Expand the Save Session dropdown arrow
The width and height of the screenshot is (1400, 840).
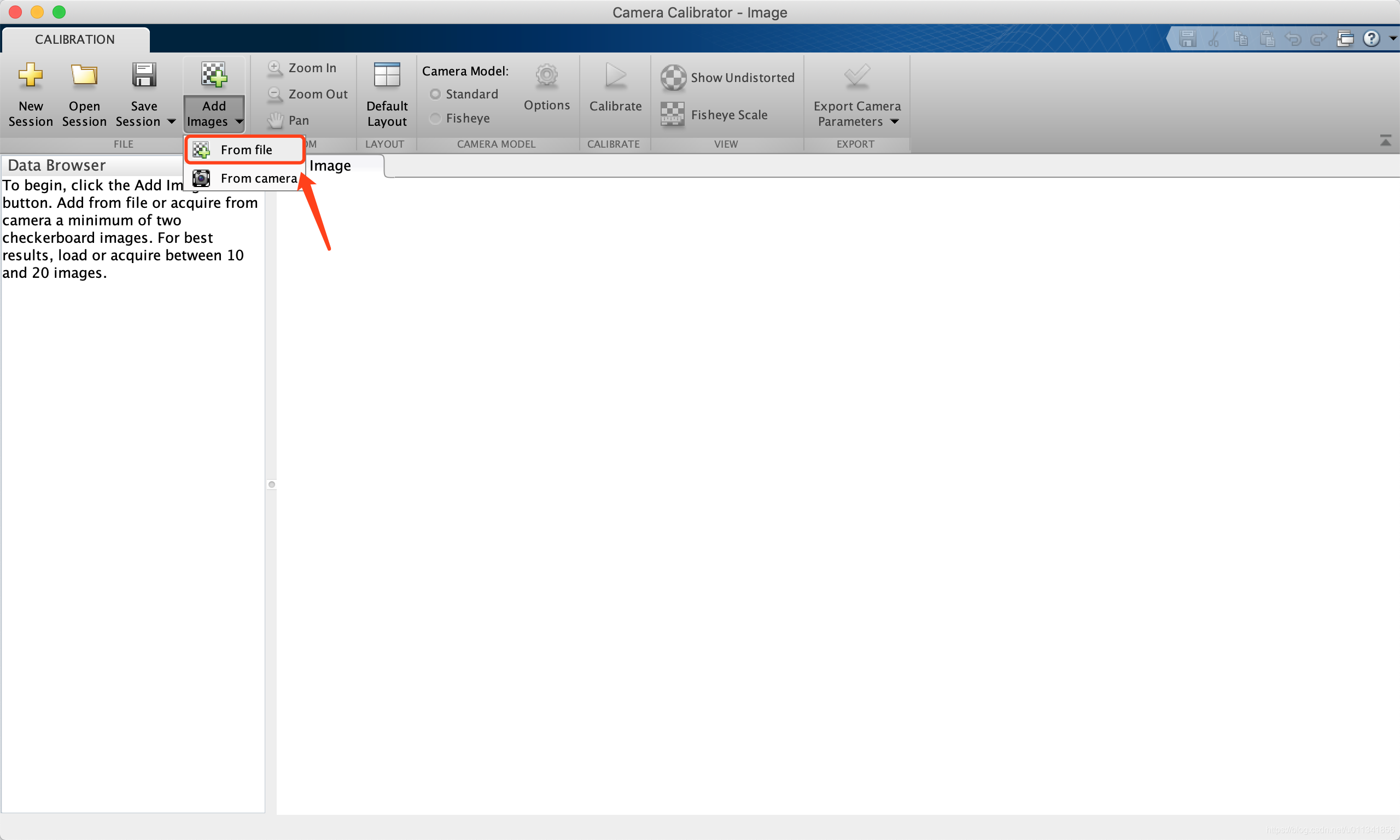pos(172,122)
